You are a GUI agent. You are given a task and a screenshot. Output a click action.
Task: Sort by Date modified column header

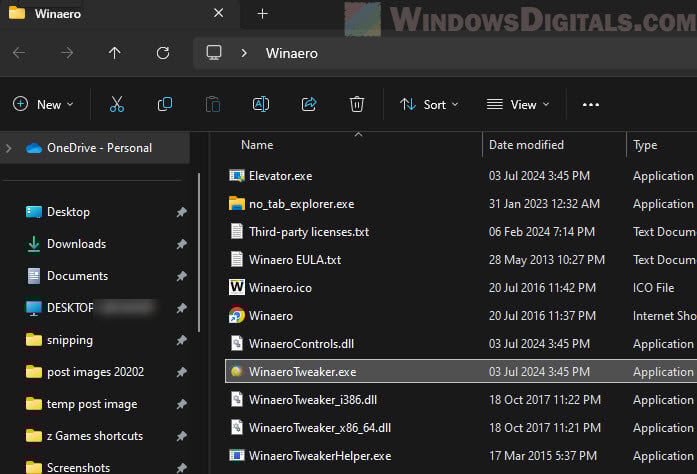pos(526,145)
